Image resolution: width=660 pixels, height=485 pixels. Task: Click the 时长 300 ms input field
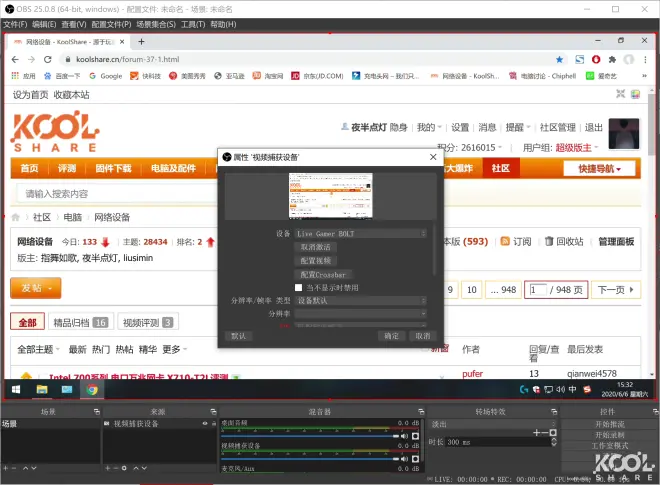(x=498, y=442)
